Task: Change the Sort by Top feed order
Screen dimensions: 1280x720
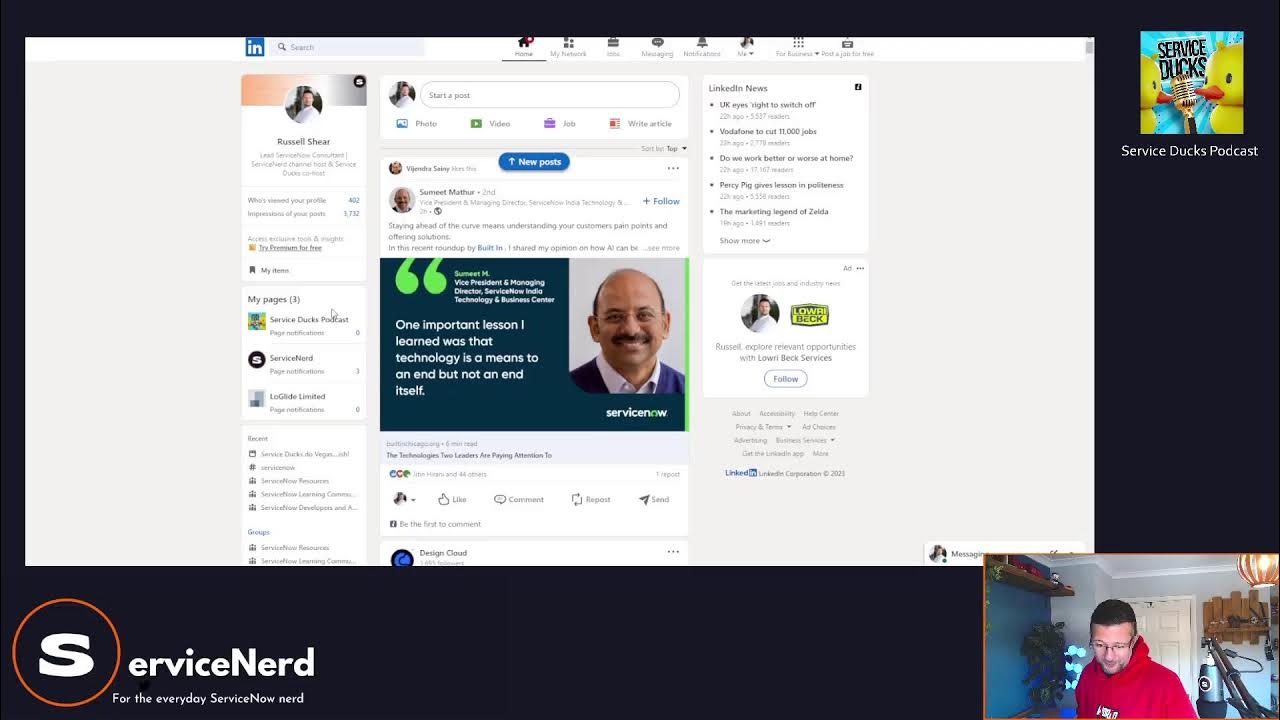Action: 664,148
